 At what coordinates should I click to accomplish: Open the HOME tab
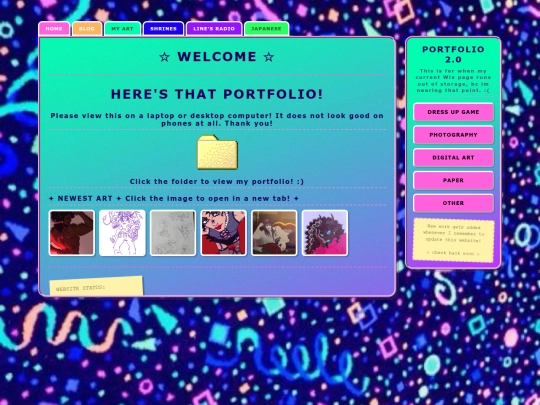click(x=54, y=29)
